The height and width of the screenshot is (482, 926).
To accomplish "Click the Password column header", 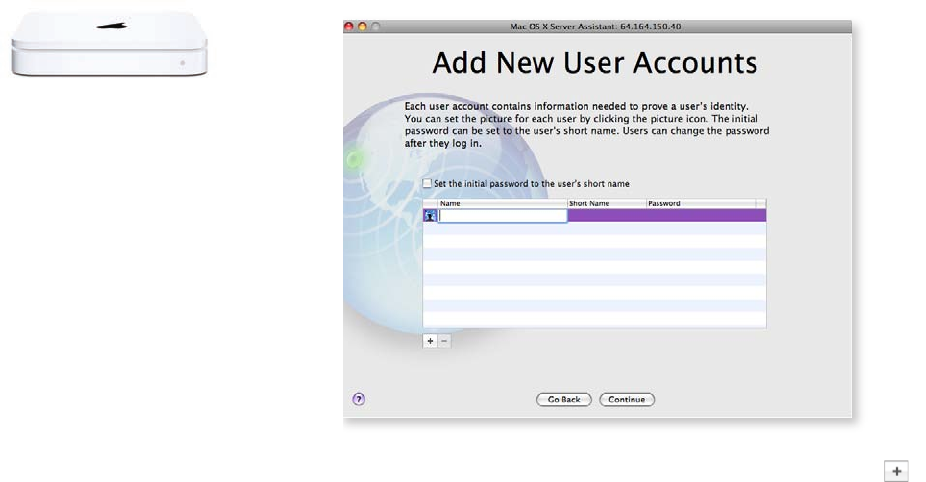I will [x=701, y=203].
